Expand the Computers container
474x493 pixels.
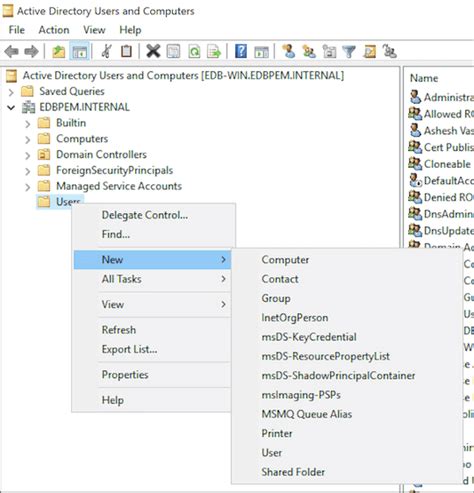(x=28, y=140)
